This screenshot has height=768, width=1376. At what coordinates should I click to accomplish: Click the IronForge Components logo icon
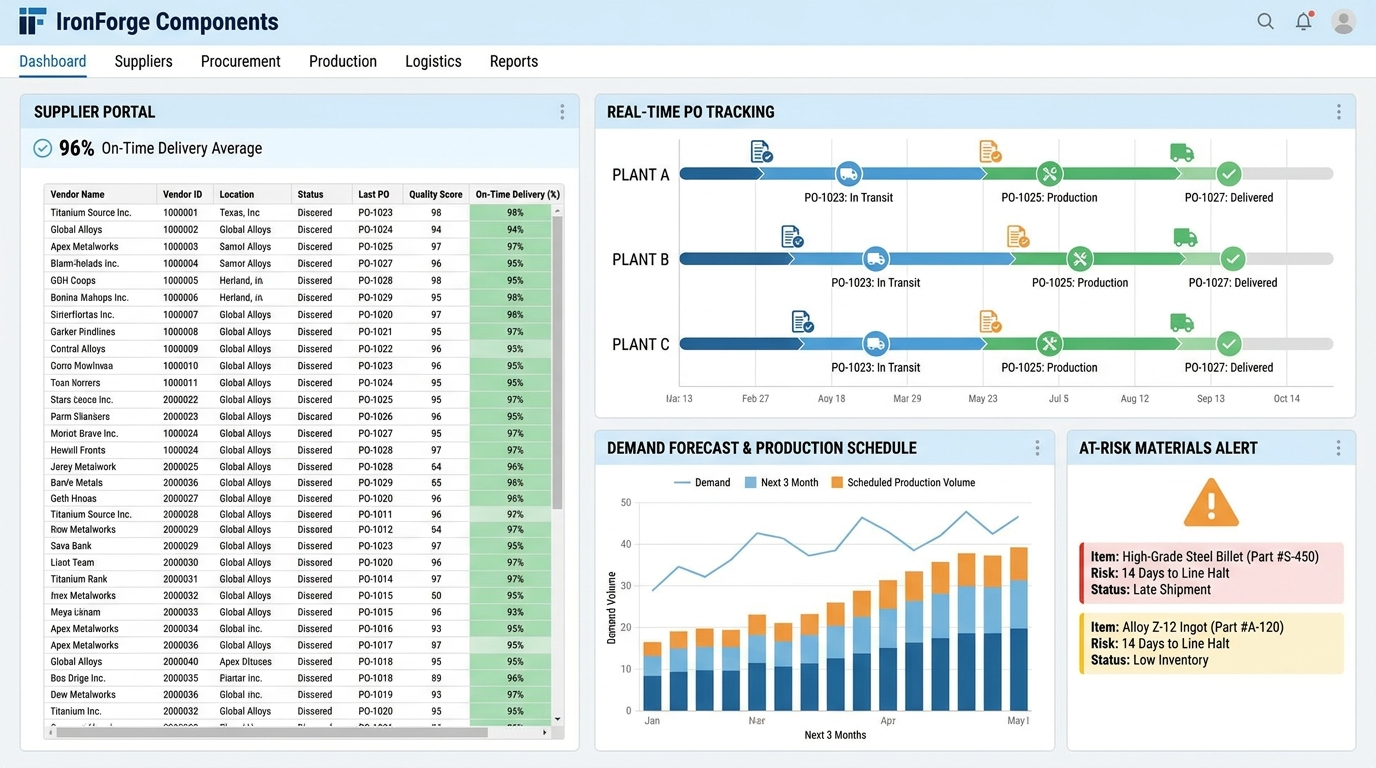pos(32,21)
